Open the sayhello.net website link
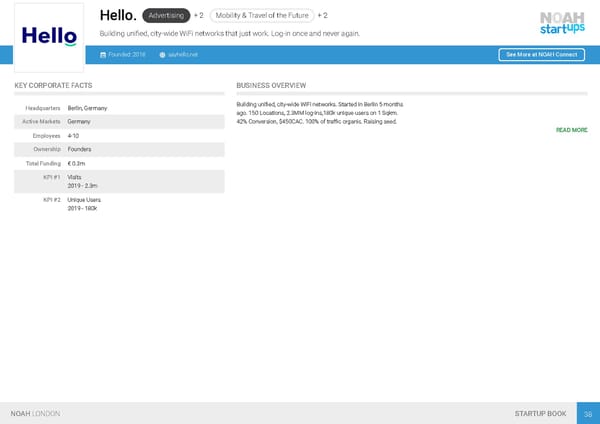The width and height of the screenshot is (600, 424). point(183,54)
